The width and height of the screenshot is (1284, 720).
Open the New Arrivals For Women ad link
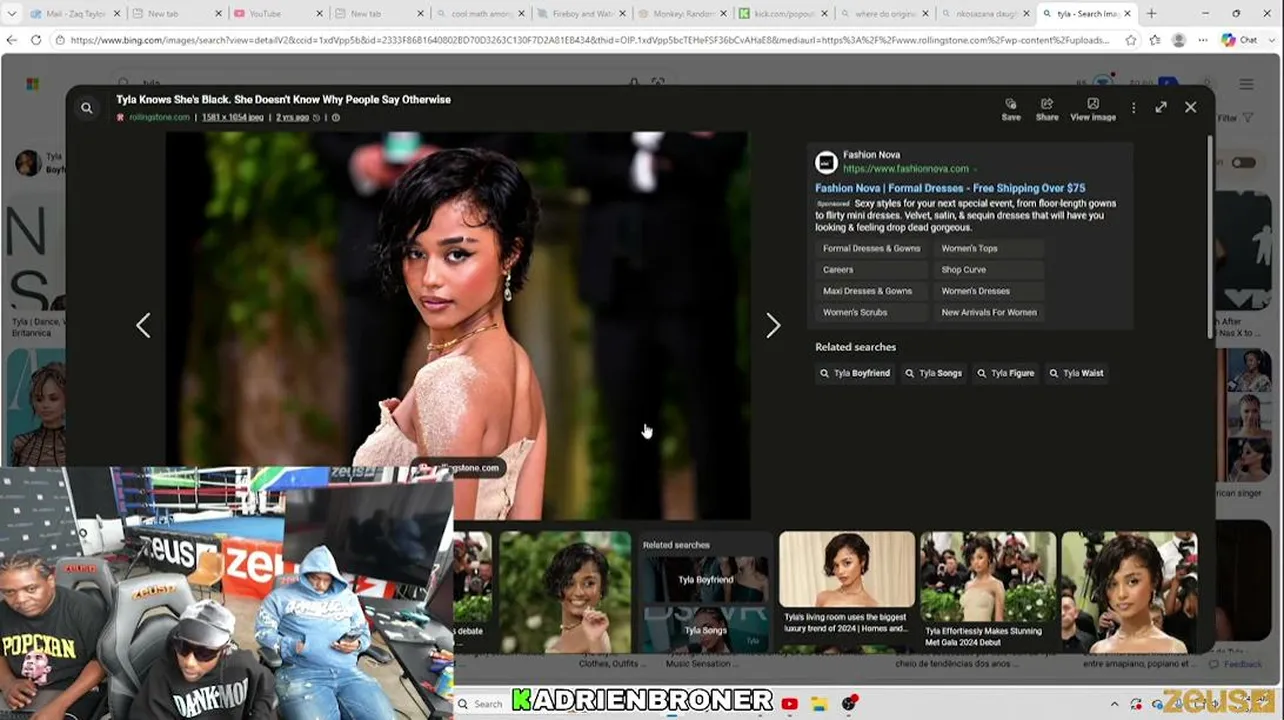[988, 312]
